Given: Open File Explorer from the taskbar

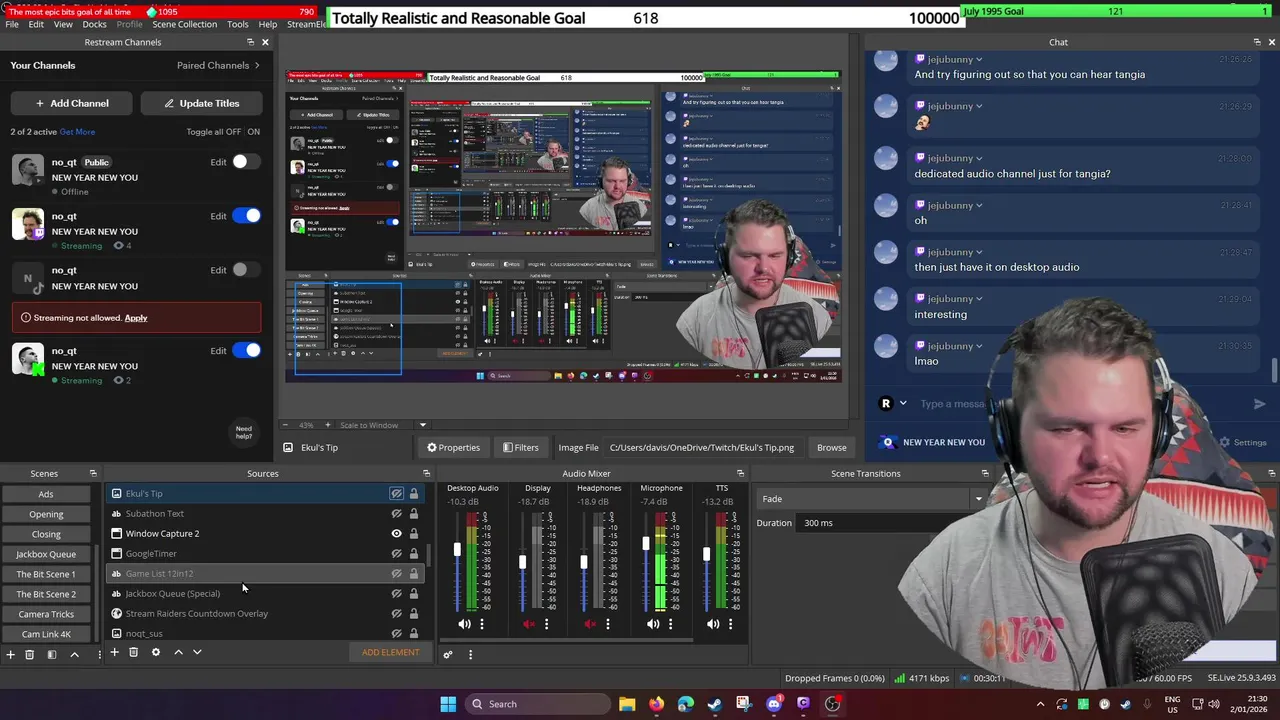Looking at the screenshot, I should point(627,704).
